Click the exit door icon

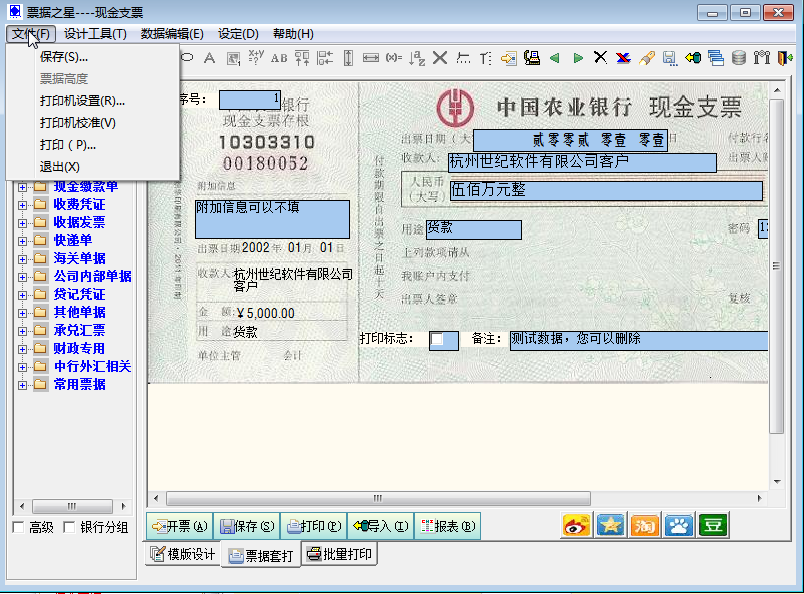[785, 58]
